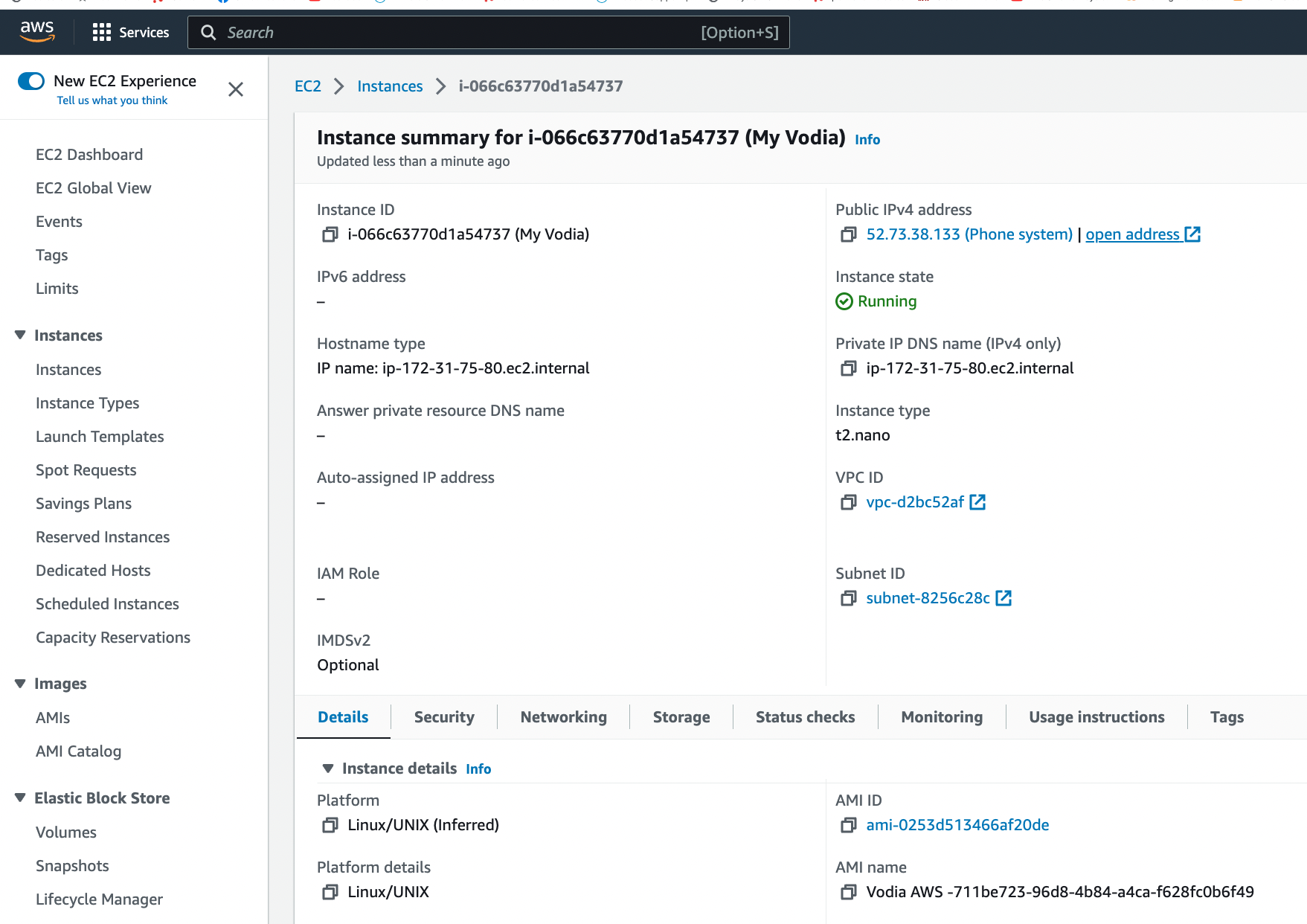Open AMI Catalog

78,751
